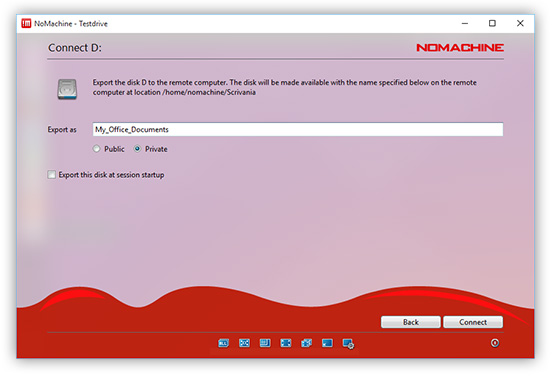
Task: Click the 'Connect D:' heading text
Action: (75, 48)
